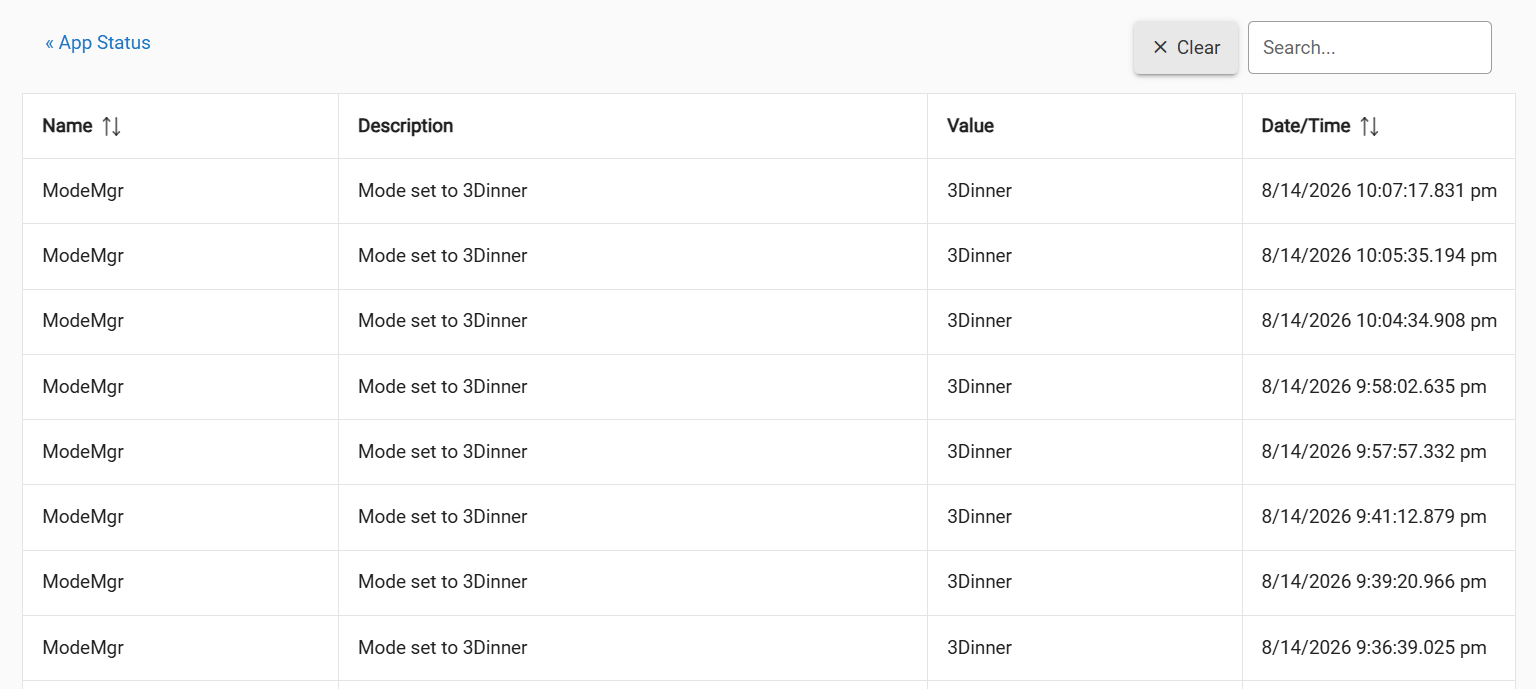Select the row dated 10:07:17.831 pm
This screenshot has width=1536, height=689.
click(x=769, y=191)
